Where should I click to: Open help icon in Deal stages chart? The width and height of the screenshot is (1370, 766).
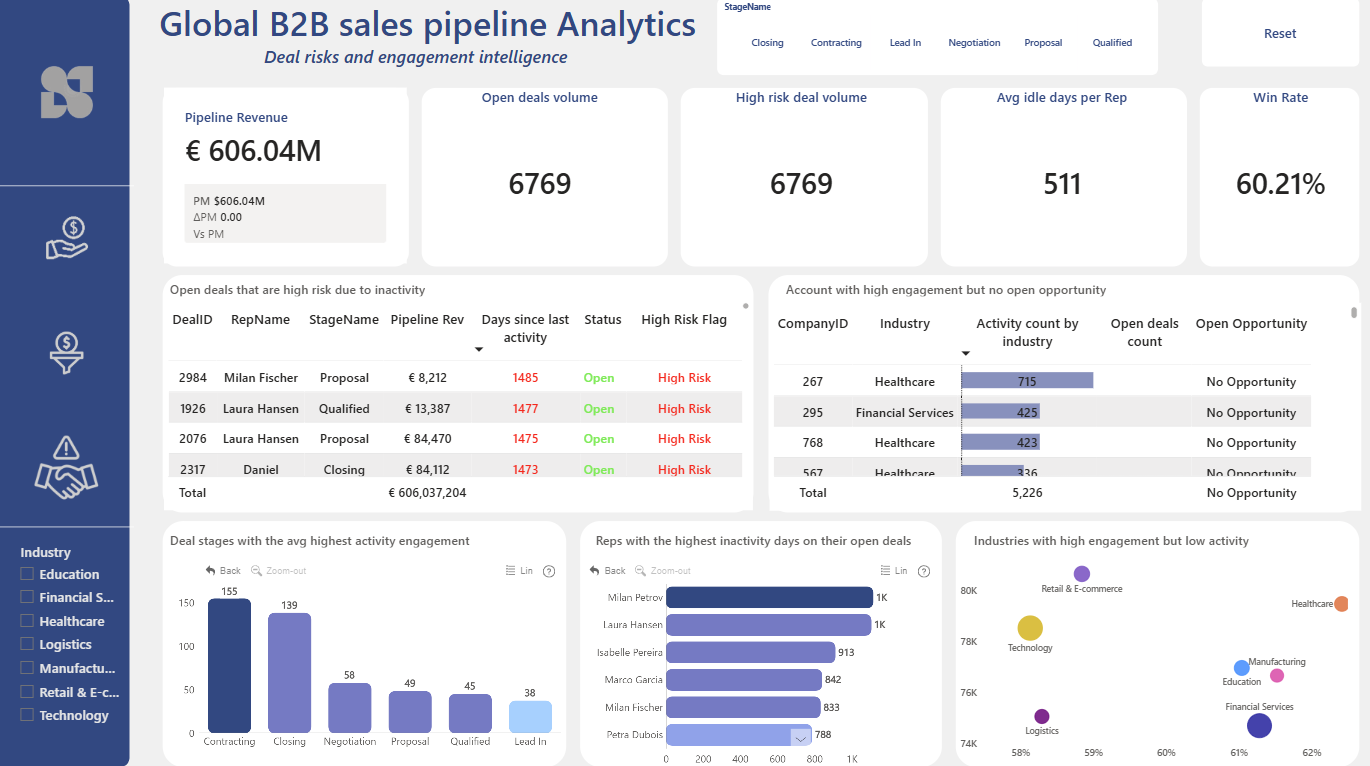549,571
